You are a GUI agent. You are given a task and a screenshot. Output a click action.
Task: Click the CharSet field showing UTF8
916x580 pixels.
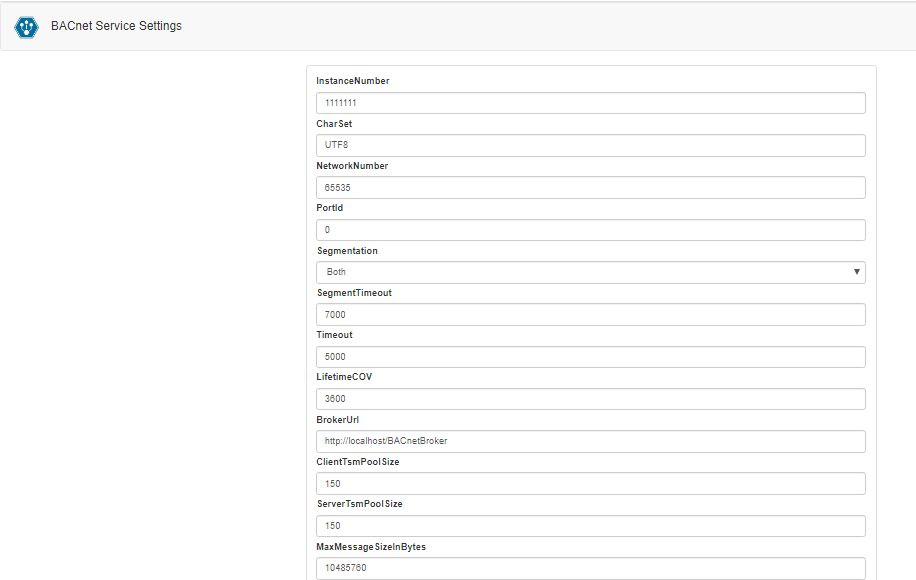(590, 144)
